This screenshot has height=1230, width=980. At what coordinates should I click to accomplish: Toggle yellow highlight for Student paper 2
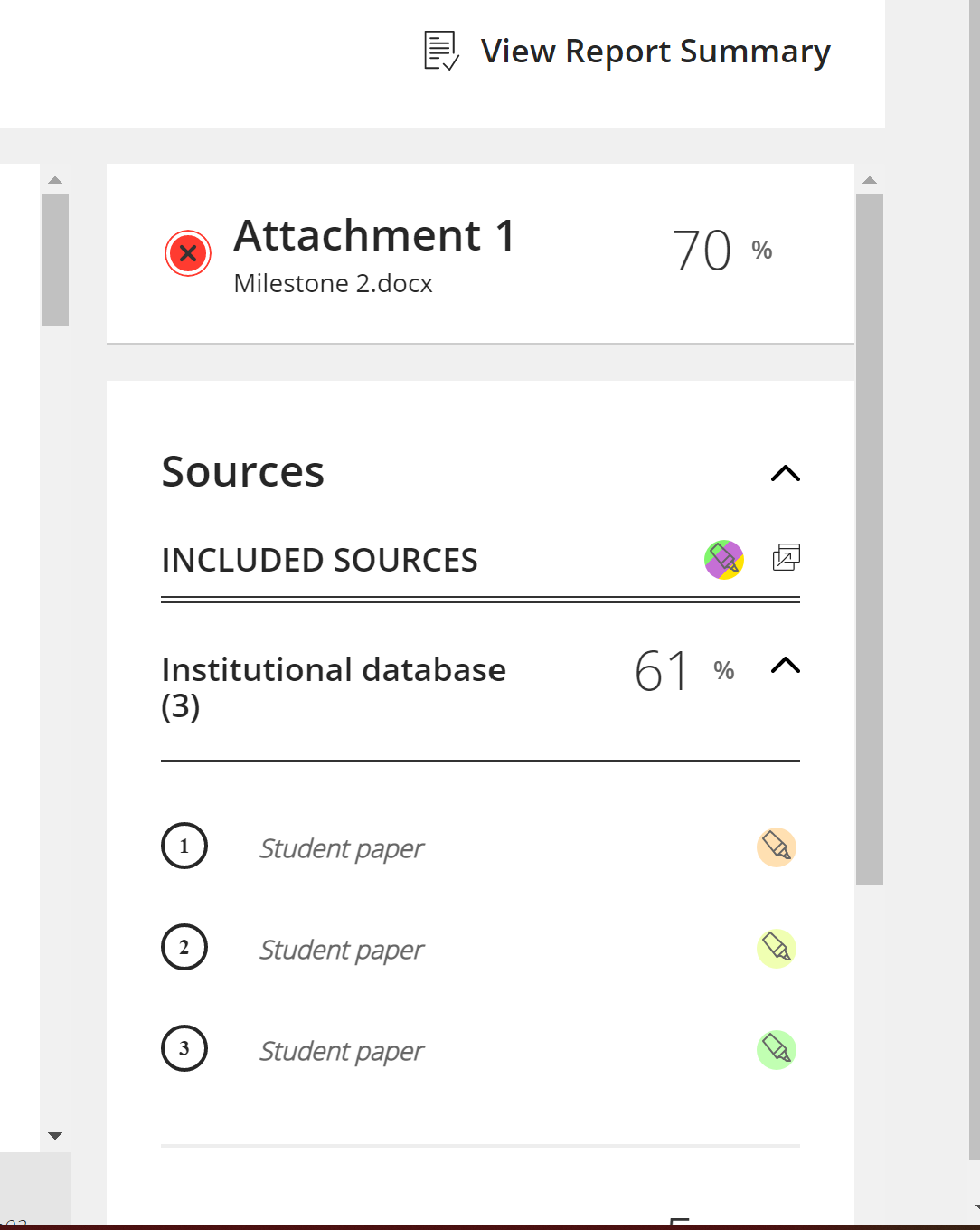(777, 949)
